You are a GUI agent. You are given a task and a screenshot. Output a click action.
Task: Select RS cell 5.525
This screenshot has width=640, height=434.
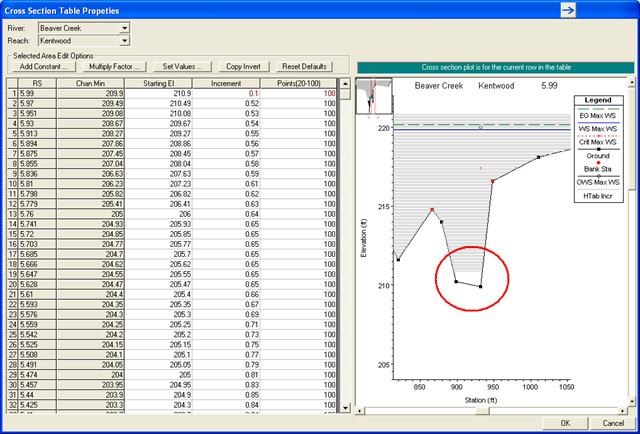coord(37,345)
